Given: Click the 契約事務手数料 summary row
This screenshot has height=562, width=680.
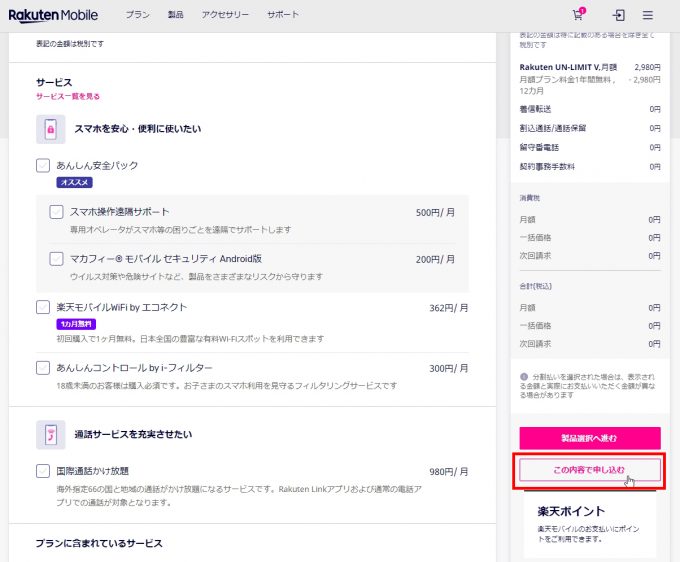Looking at the screenshot, I should [590, 167].
